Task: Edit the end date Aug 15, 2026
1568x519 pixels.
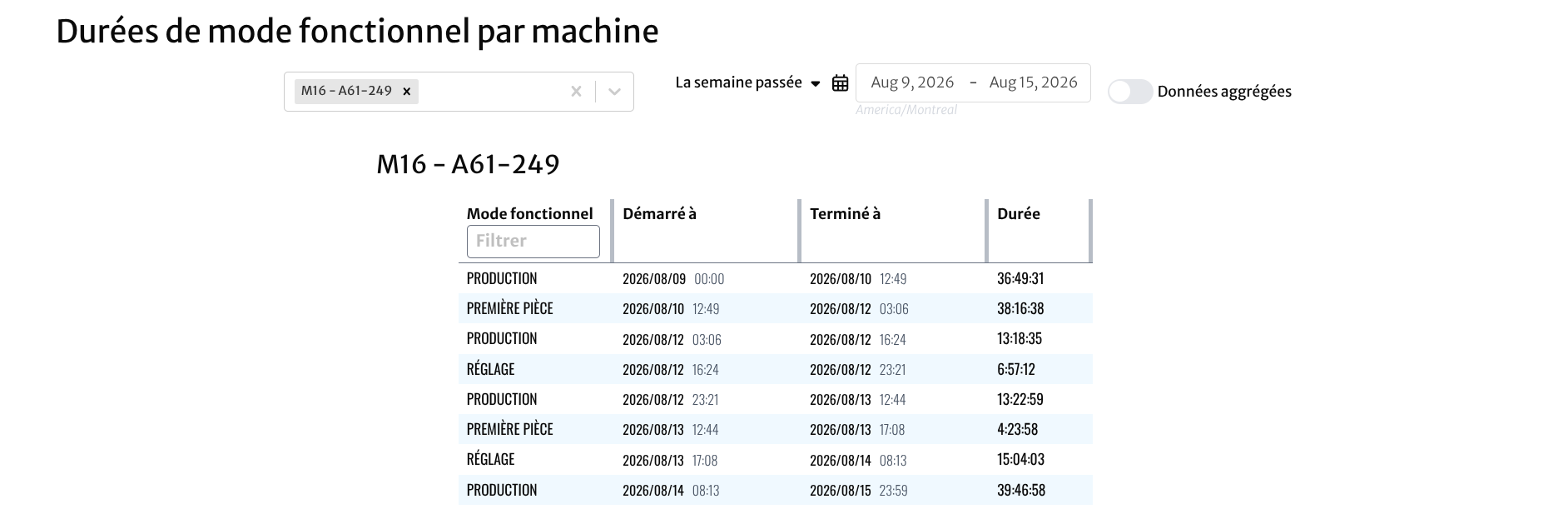Action: coord(1033,82)
